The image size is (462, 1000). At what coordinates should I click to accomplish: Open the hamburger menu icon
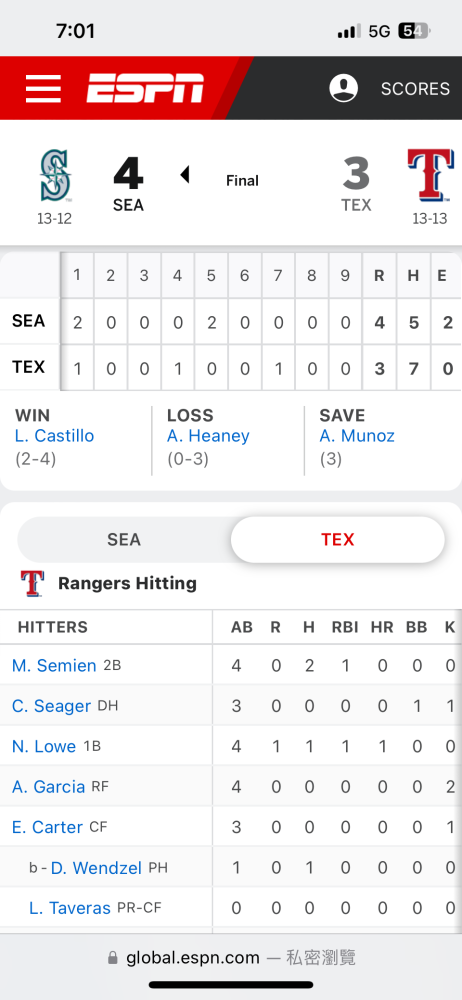click(43, 89)
